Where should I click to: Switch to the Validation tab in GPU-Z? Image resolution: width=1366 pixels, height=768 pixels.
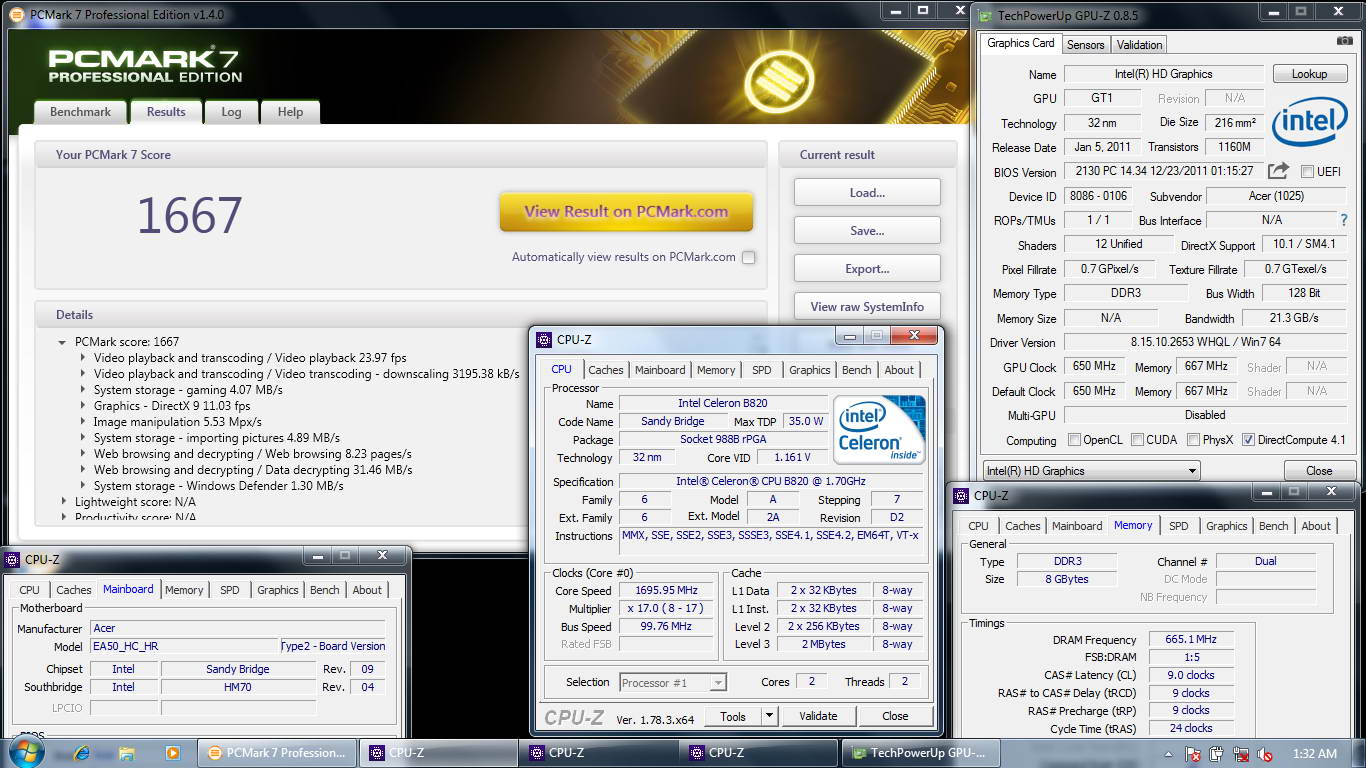(x=1139, y=45)
